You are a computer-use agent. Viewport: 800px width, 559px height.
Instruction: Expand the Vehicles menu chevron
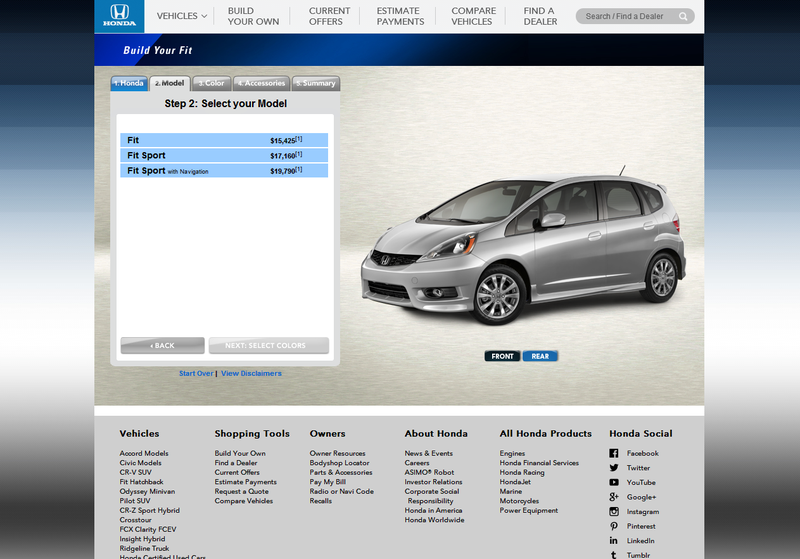(204, 16)
